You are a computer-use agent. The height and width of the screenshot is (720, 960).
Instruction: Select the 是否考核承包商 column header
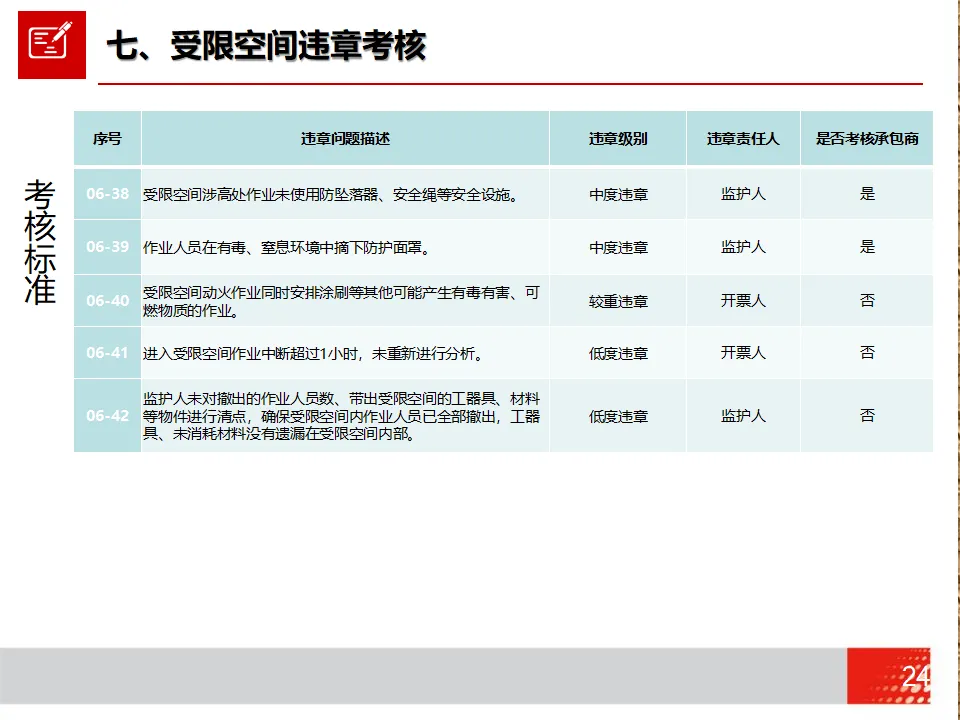(x=867, y=139)
